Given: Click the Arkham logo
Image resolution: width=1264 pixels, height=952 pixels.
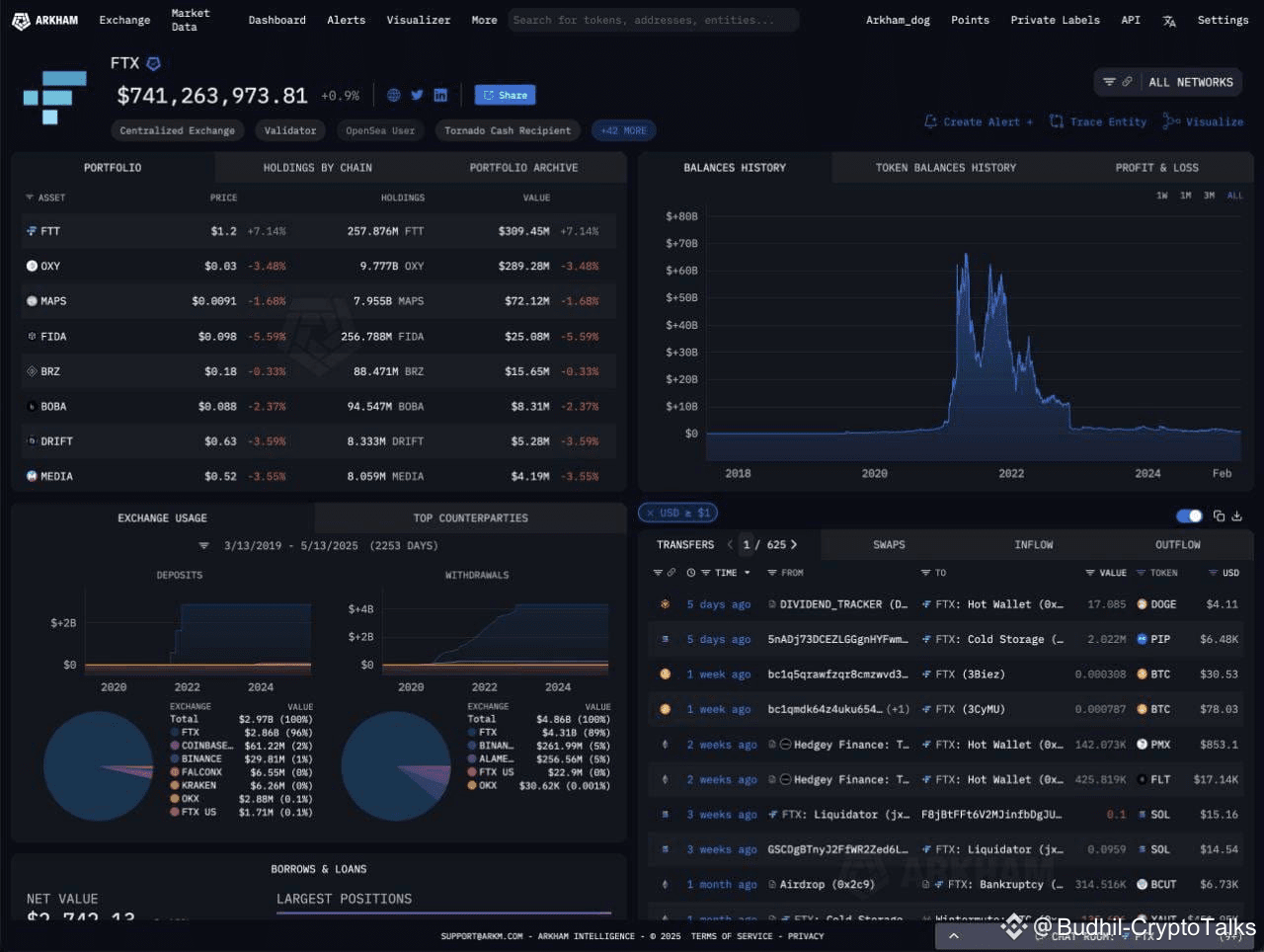Looking at the screenshot, I should pos(45,20).
